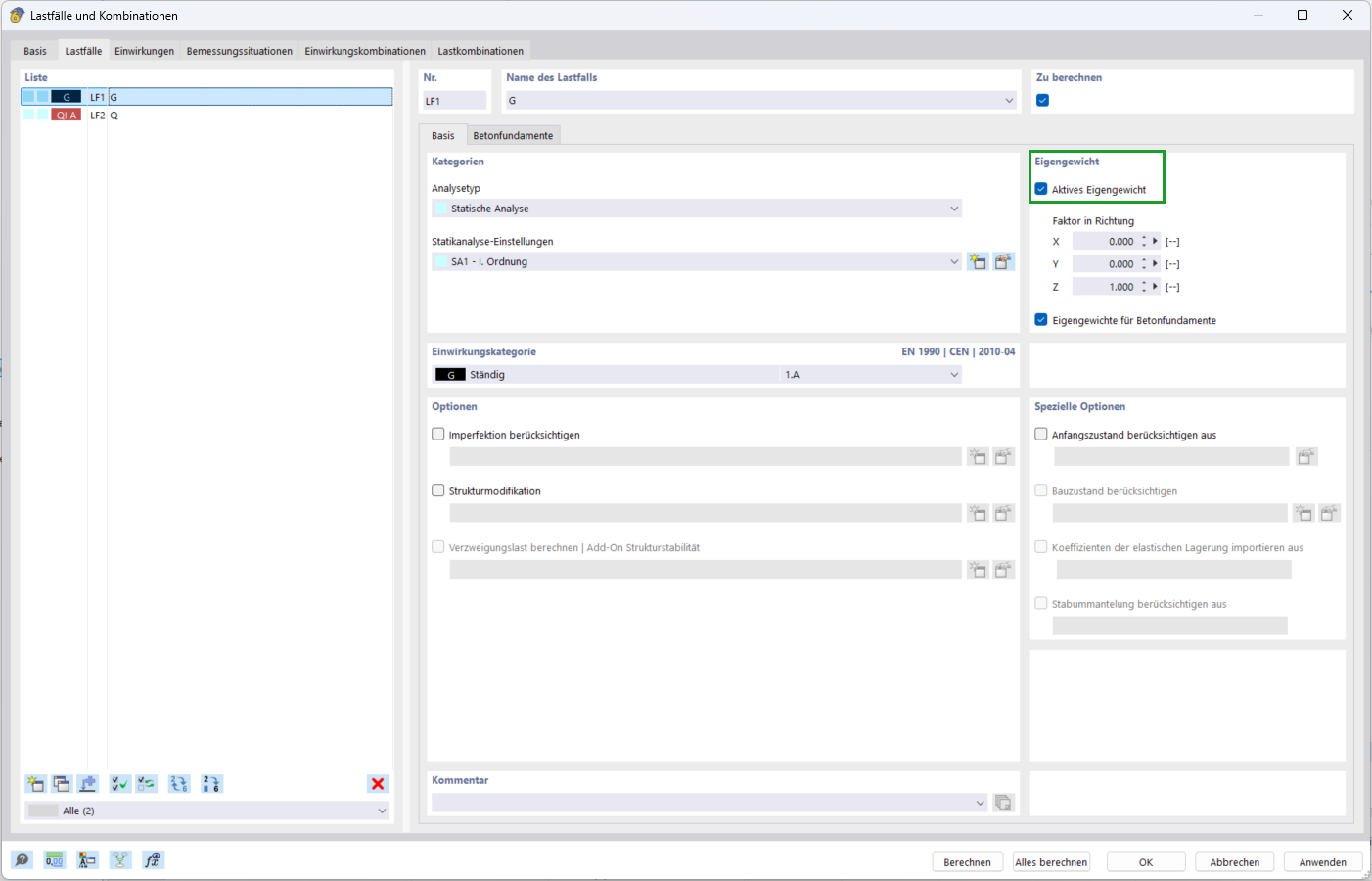1372x881 pixels.
Task: Edit the SA1 static analysis settings
Action: (1004, 261)
